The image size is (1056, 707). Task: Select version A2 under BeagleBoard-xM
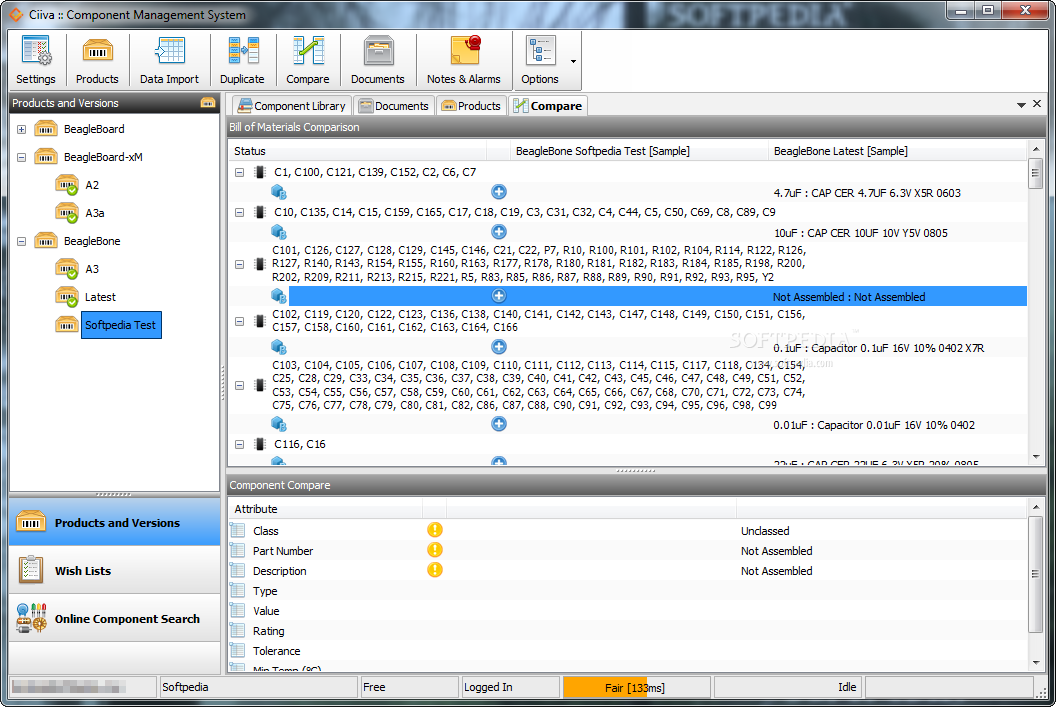(x=92, y=185)
